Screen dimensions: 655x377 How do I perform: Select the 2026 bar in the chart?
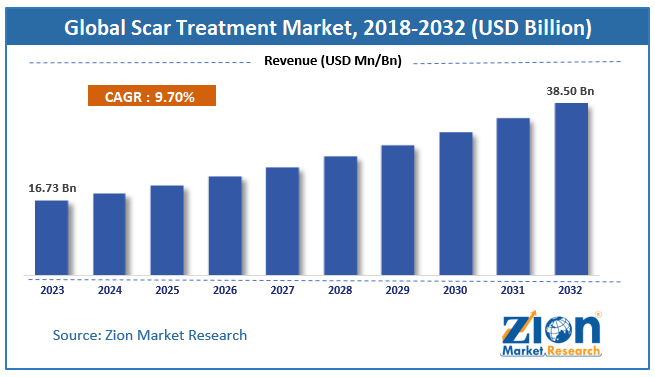point(225,226)
